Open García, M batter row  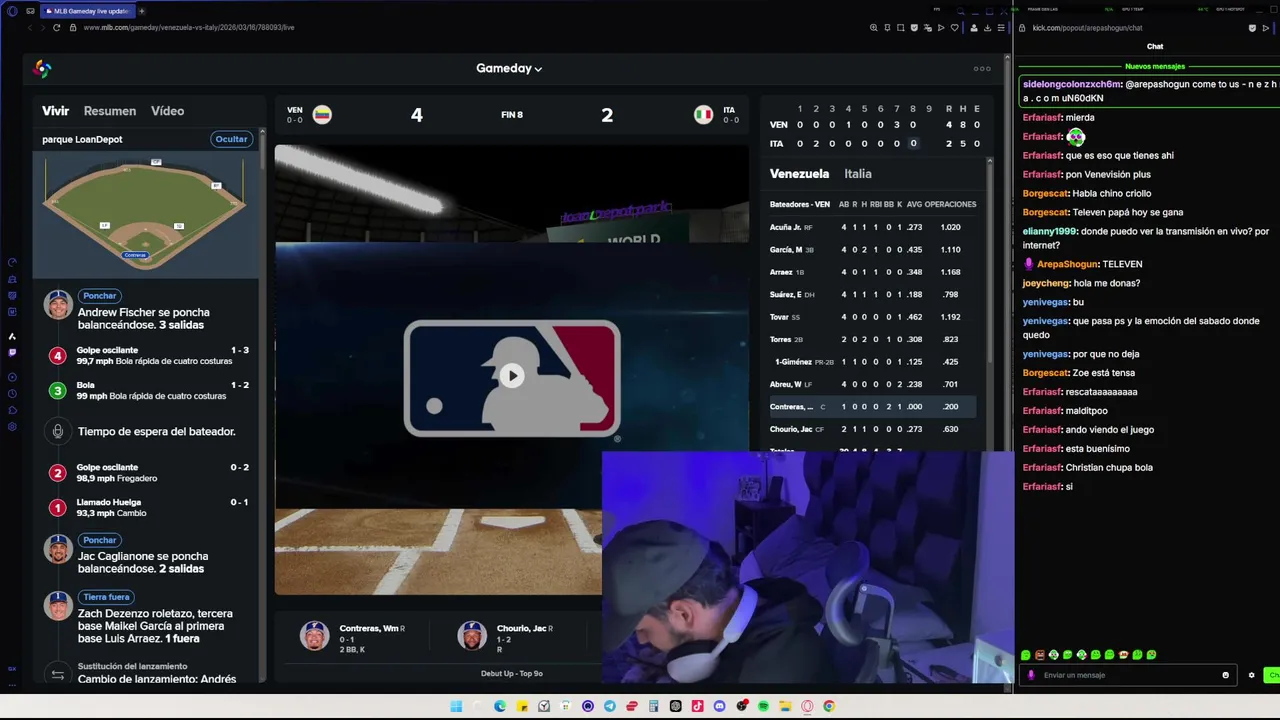pos(872,249)
